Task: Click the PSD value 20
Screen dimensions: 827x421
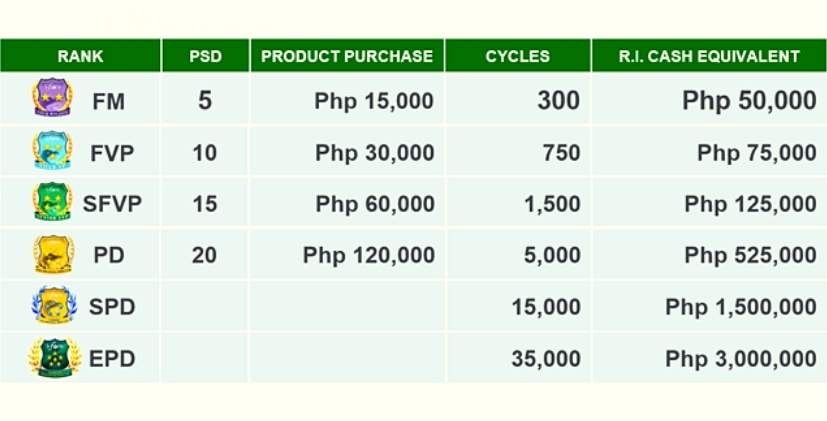Action: click(x=204, y=255)
